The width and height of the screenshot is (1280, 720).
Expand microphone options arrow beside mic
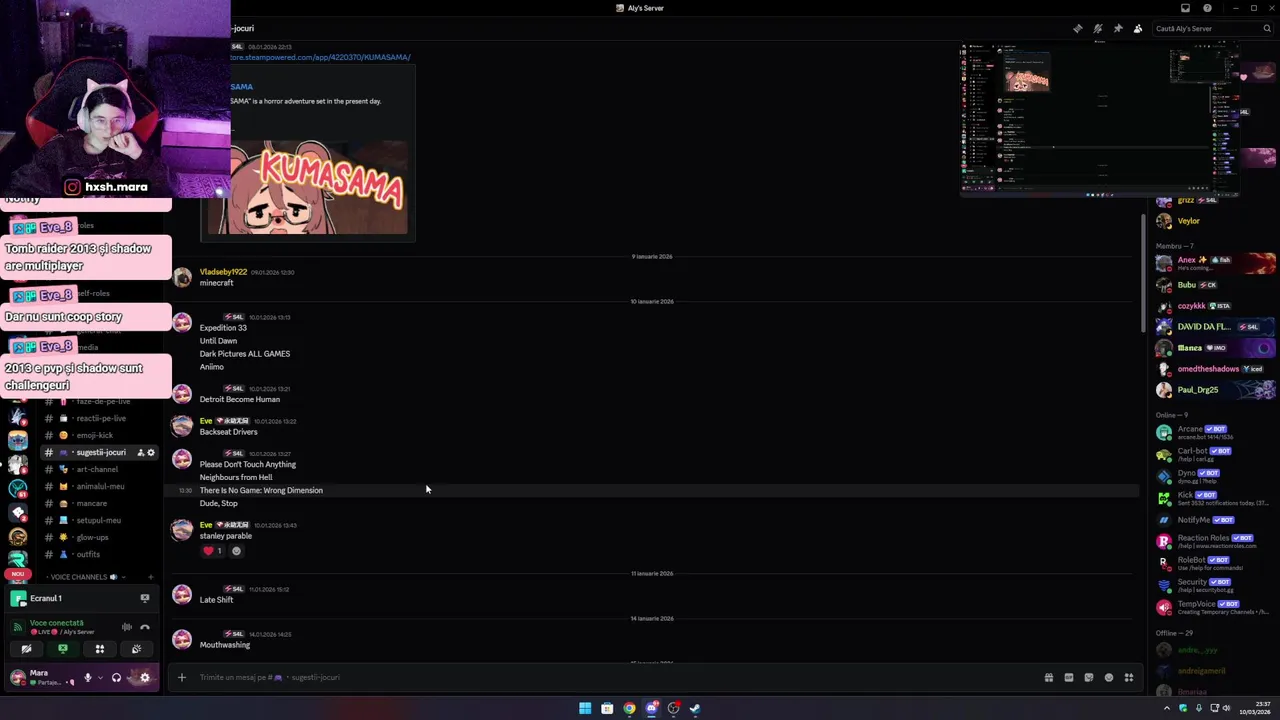coord(99,678)
